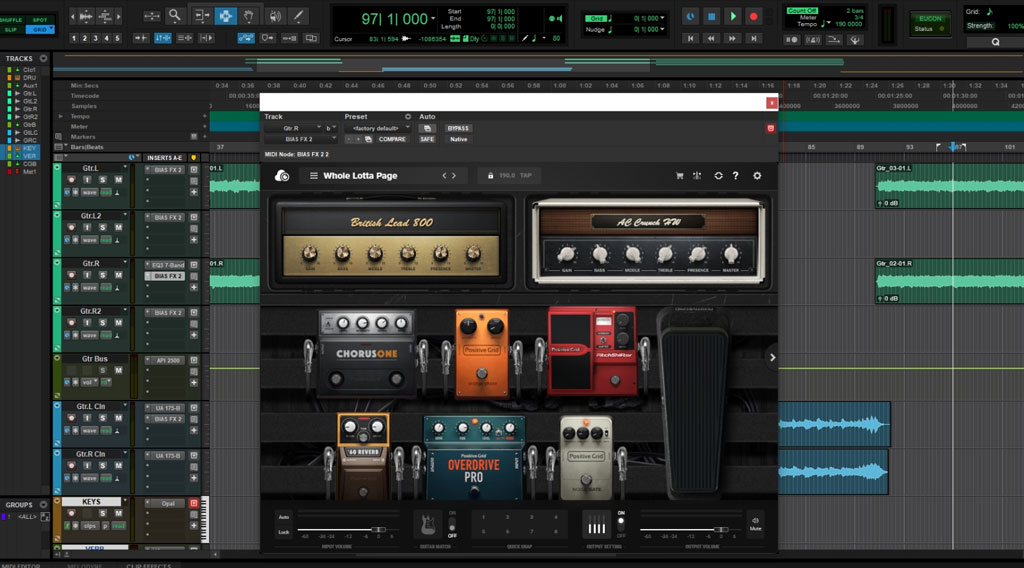The width and height of the screenshot is (1024, 568).
Task: Open EQ3 7-Band insert on Gtr.R
Action: point(168,265)
